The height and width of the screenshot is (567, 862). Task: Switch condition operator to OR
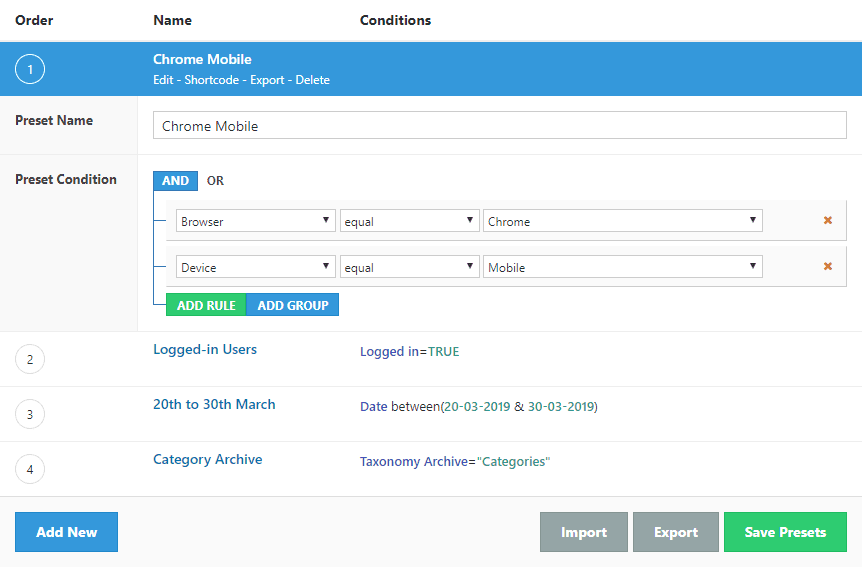[215, 181]
